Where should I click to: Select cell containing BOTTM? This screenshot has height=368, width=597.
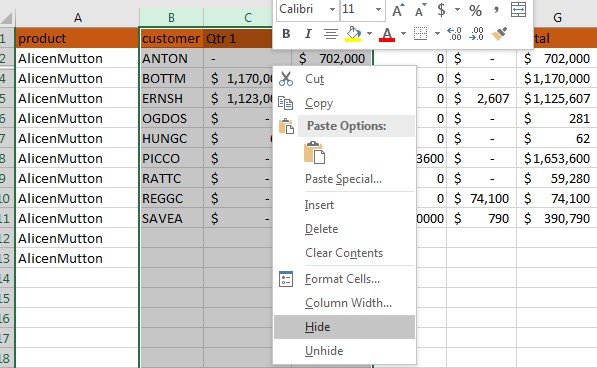[171, 78]
